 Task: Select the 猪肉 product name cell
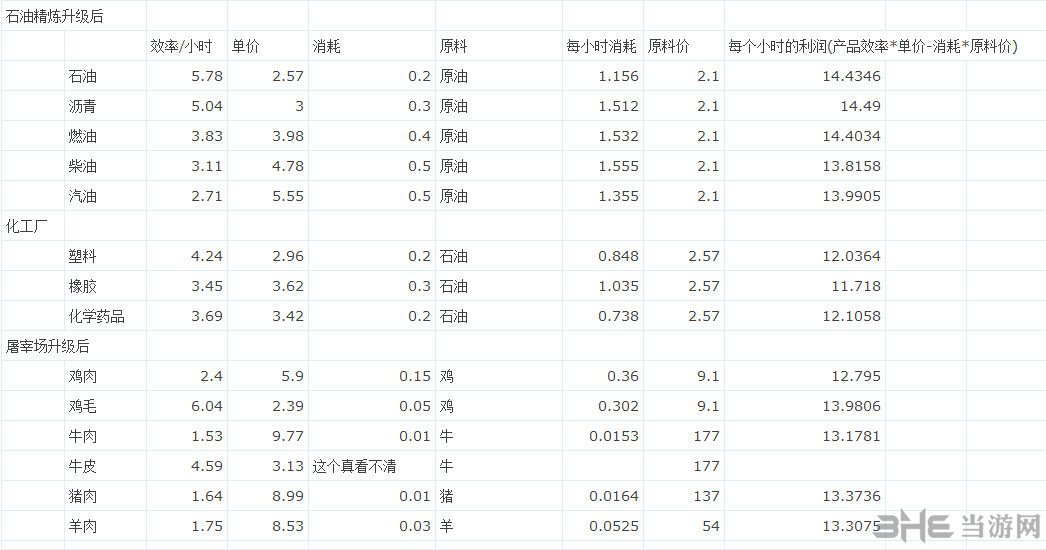83,497
